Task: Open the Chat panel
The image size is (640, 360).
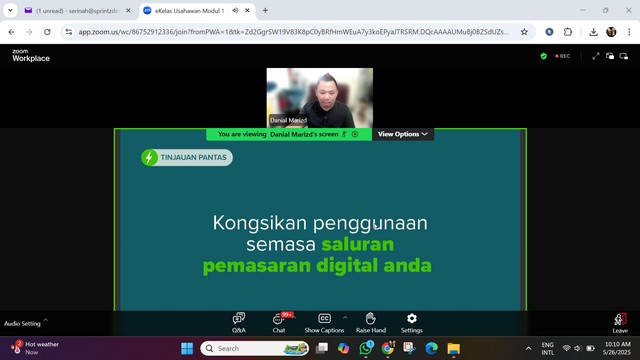Action: coord(279,323)
